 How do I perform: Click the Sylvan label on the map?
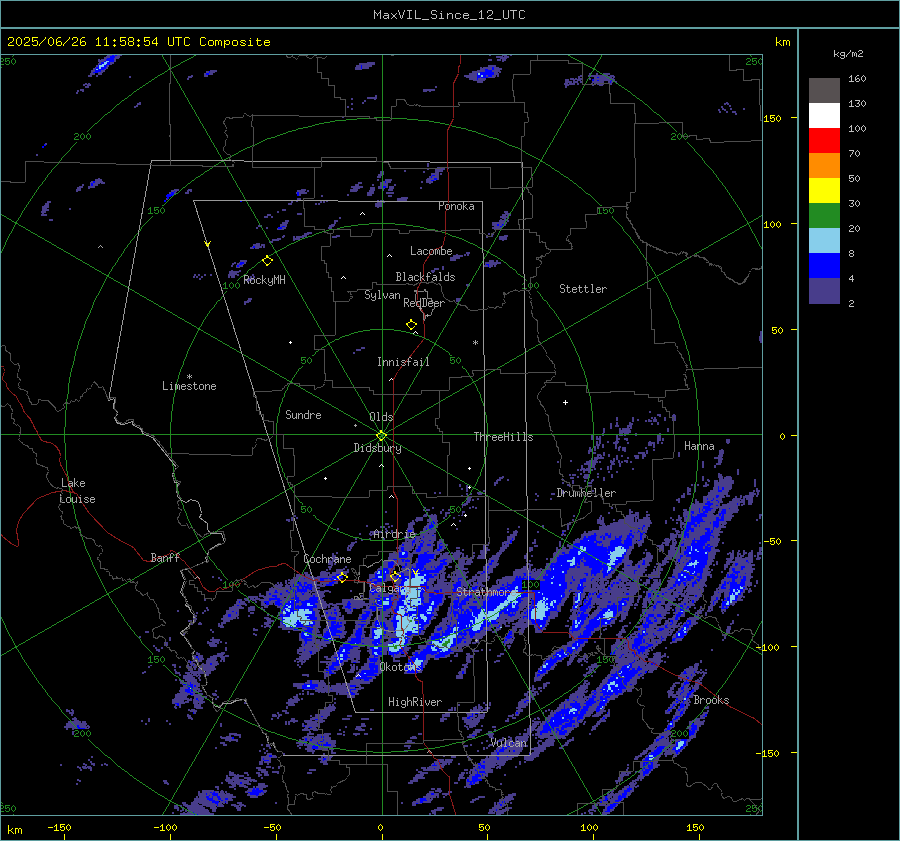click(x=382, y=295)
